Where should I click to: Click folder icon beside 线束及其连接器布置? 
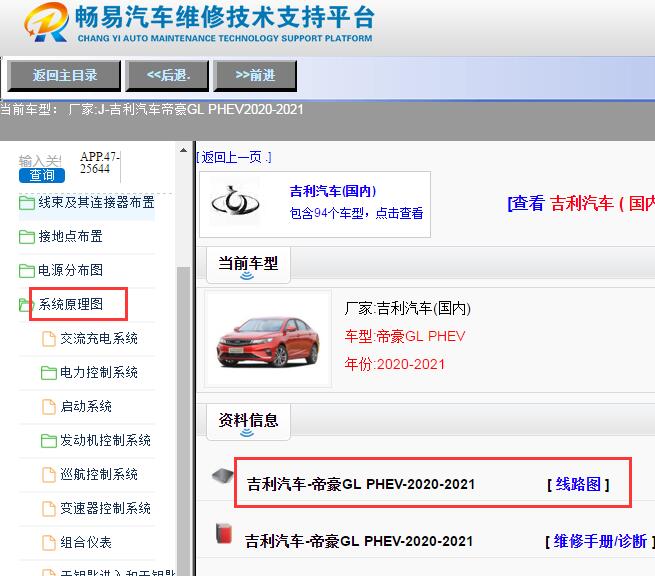27,203
